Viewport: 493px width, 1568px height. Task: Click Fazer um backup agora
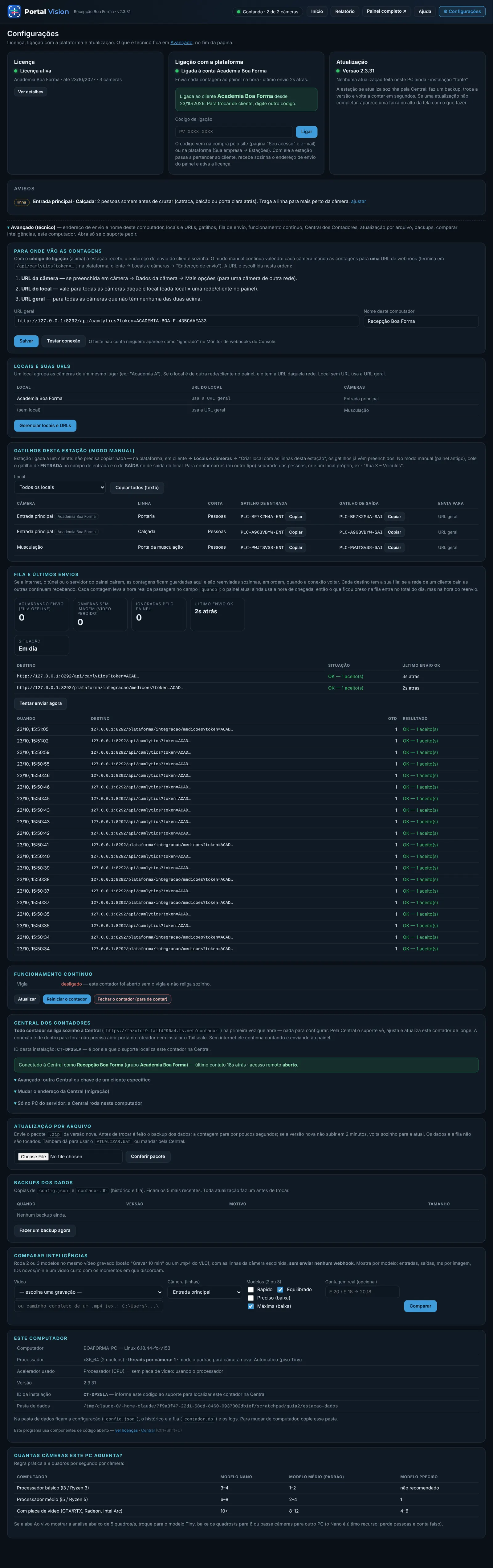pos(45,1230)
